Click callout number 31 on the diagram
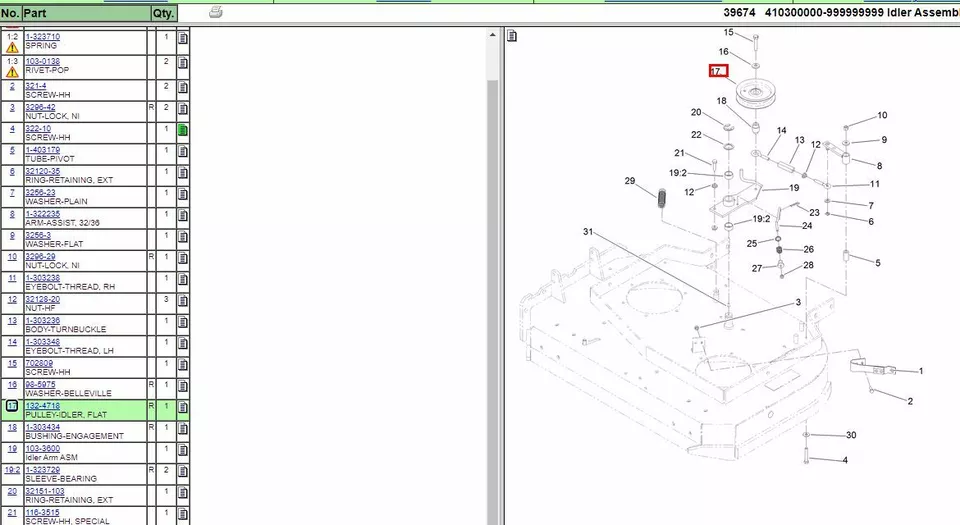 588,232
